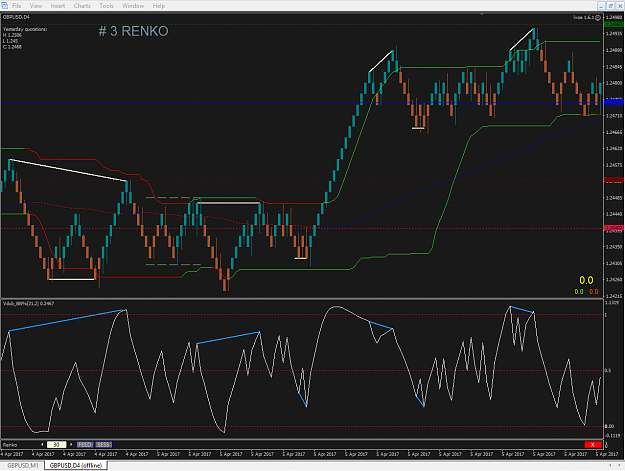The image size is (625, 471).
Task: Click the Renko label in bottom panel
Action: (10, 445)
